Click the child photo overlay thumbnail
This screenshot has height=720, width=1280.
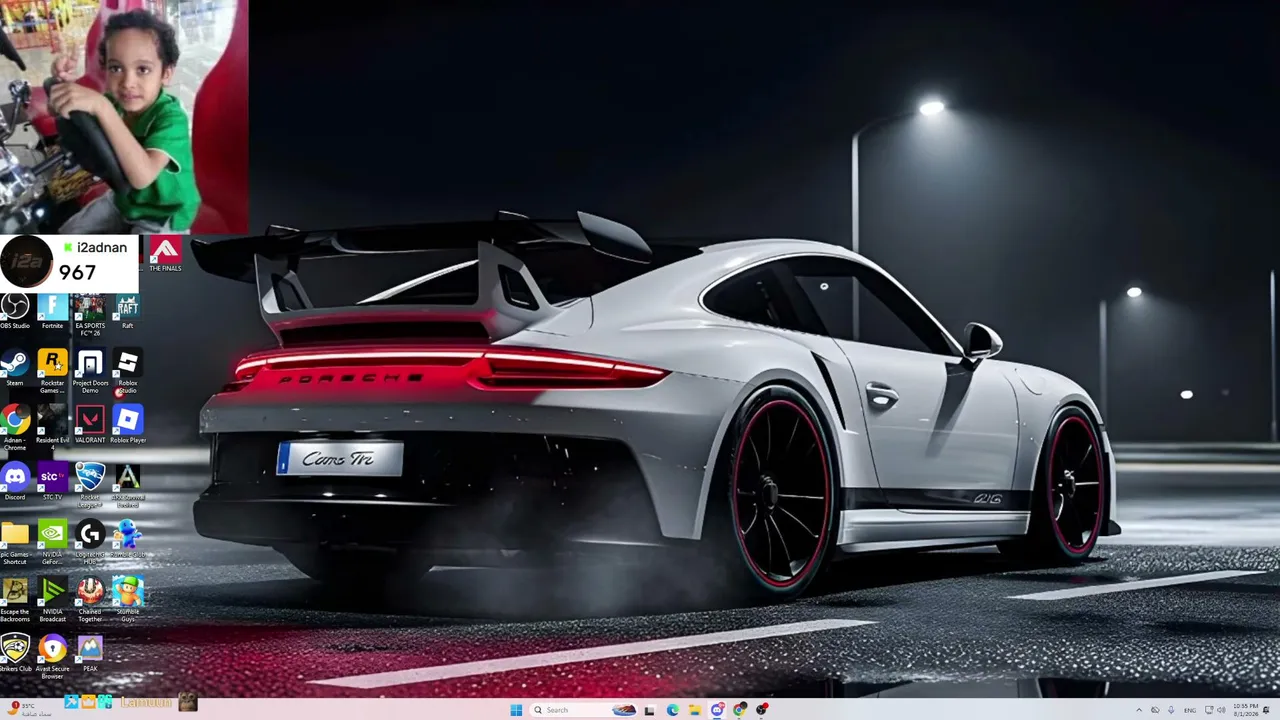(124, 116)
